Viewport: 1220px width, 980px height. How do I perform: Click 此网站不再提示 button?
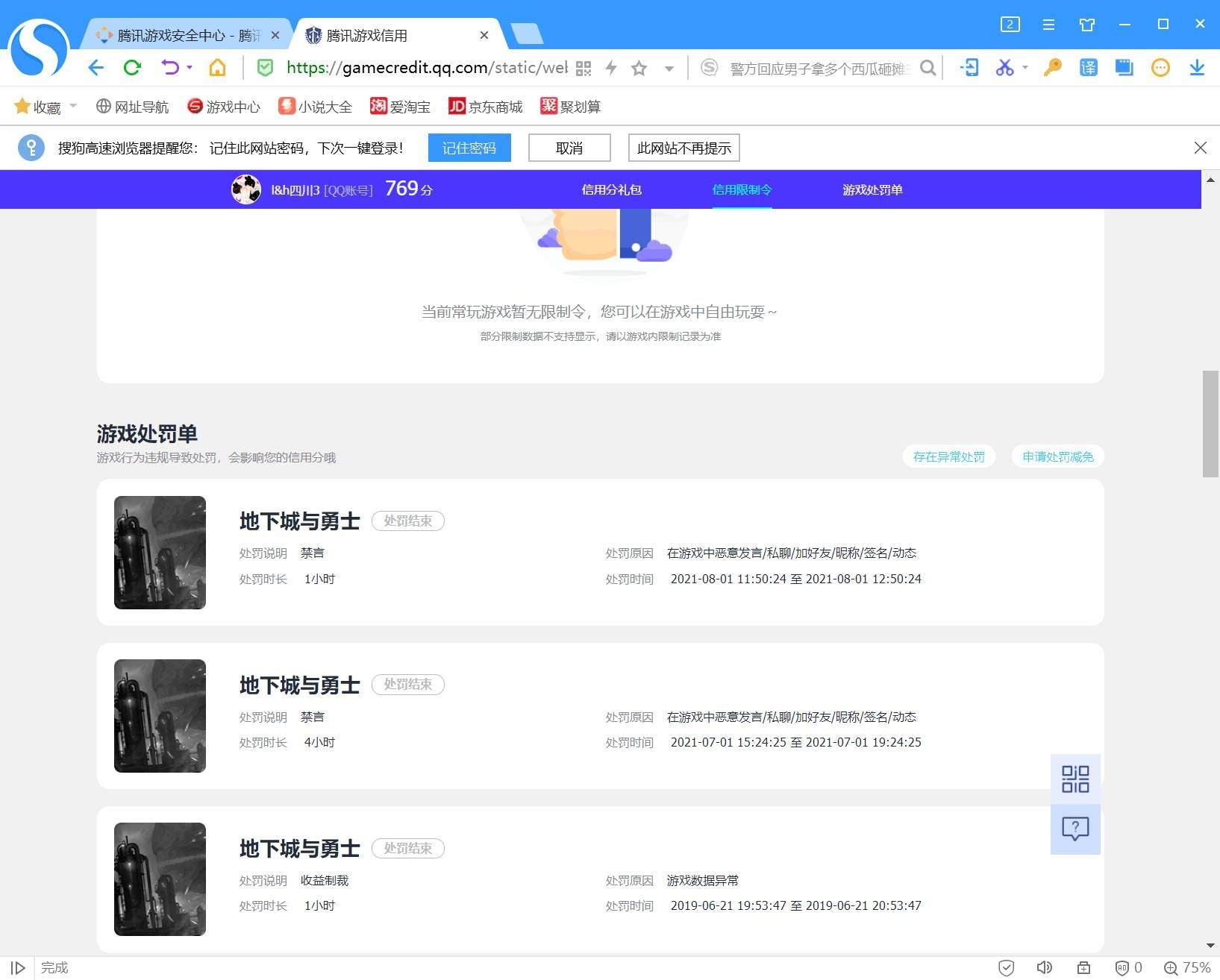[684, 148]
